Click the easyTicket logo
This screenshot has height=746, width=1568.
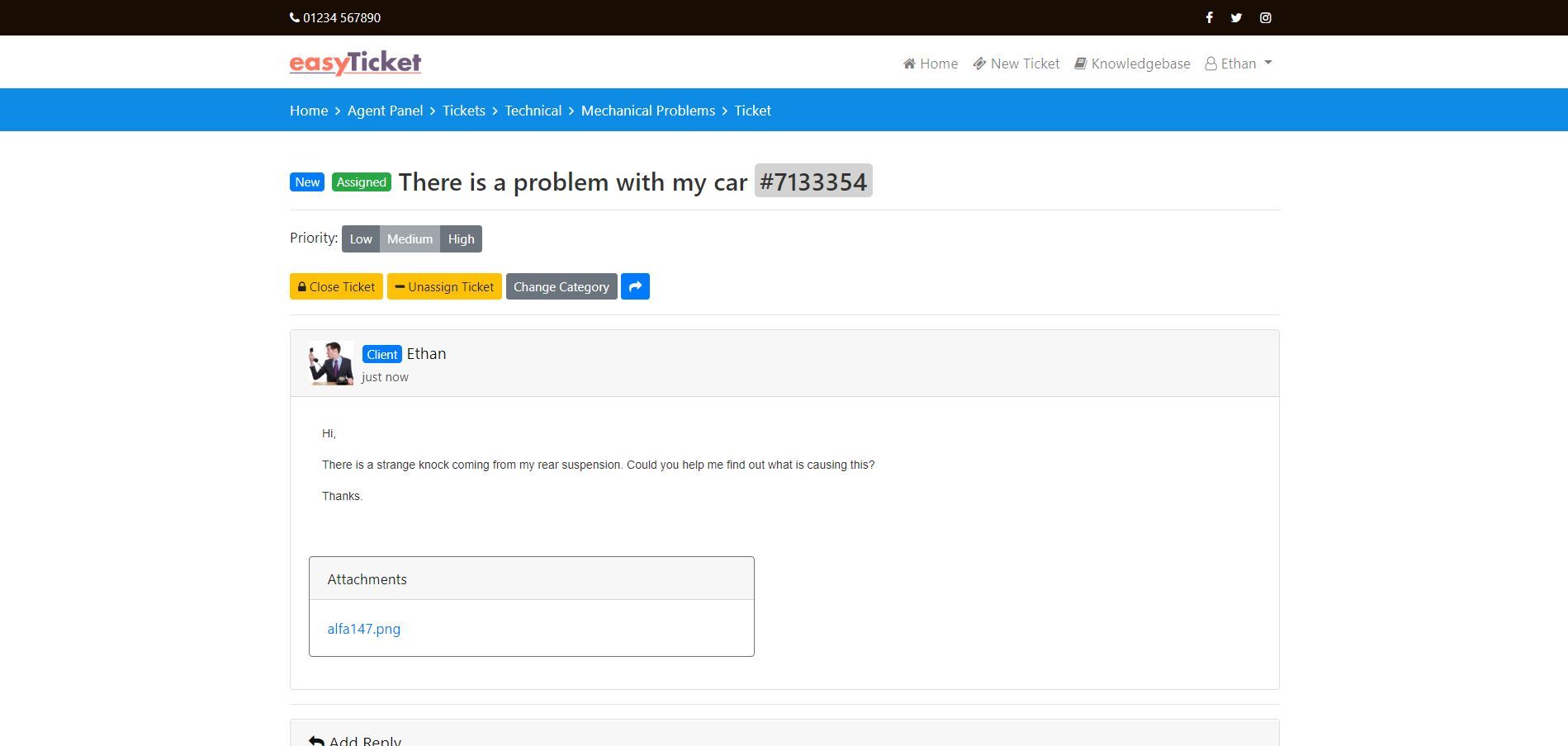[355, 63]
